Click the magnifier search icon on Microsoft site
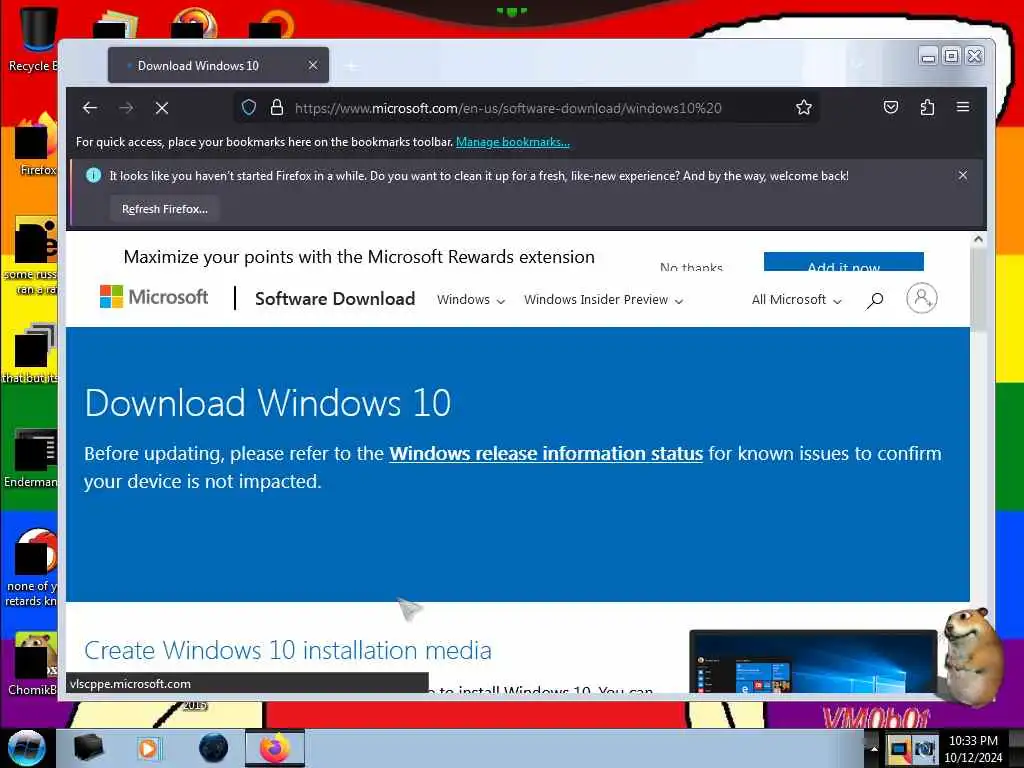This screenshot has width=1024, height=768. pyautogui.click(x=874, y=300)
